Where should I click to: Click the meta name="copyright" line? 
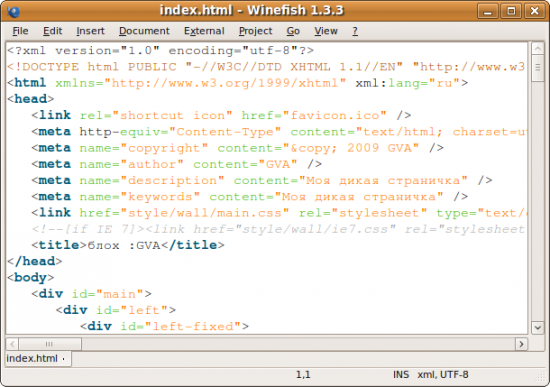click(237, 148)
